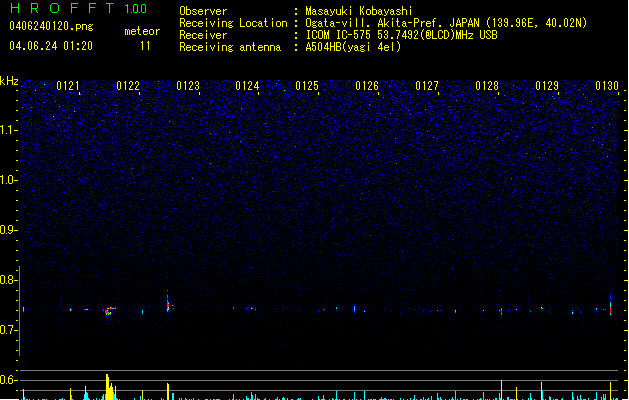Click the 0127 time marker
Screen dimensions: 629x400
coord(427,86)
